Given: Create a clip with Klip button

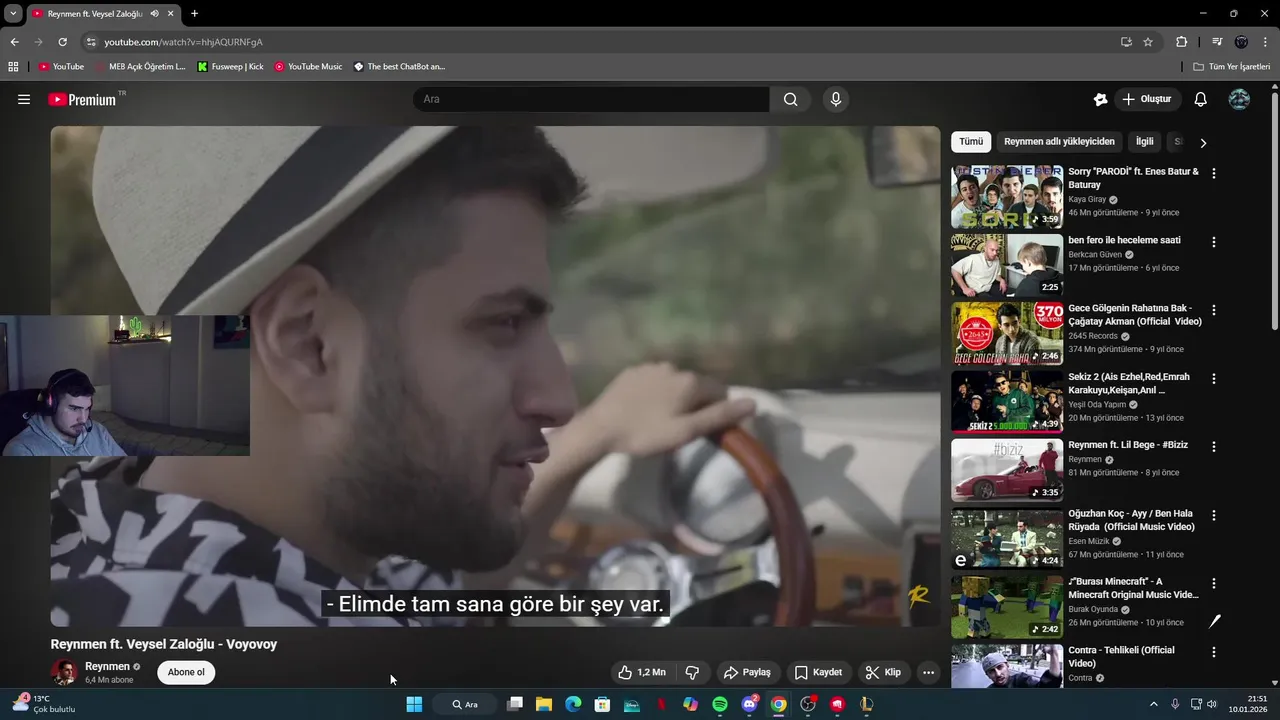Looking at the screenshot, I should 883,672.
